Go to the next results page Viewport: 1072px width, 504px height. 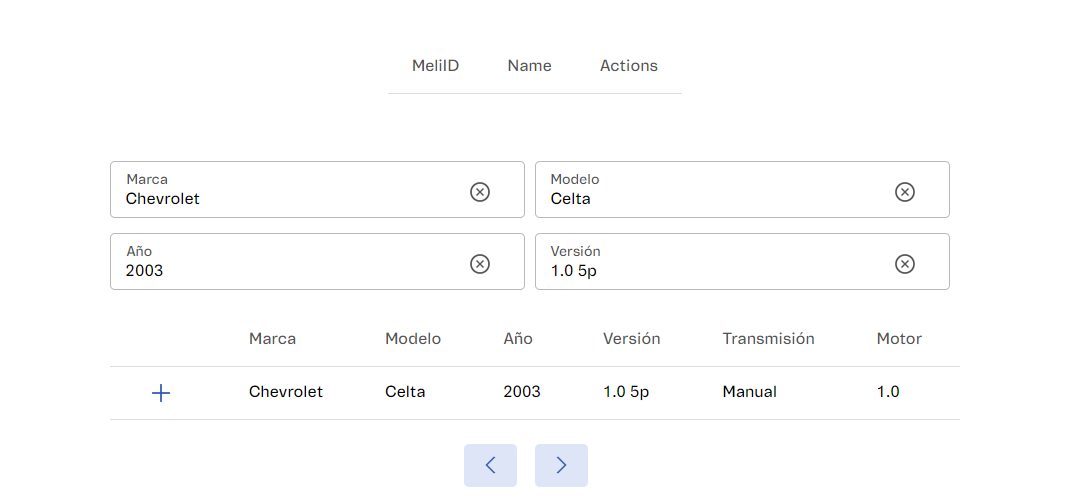561,465
